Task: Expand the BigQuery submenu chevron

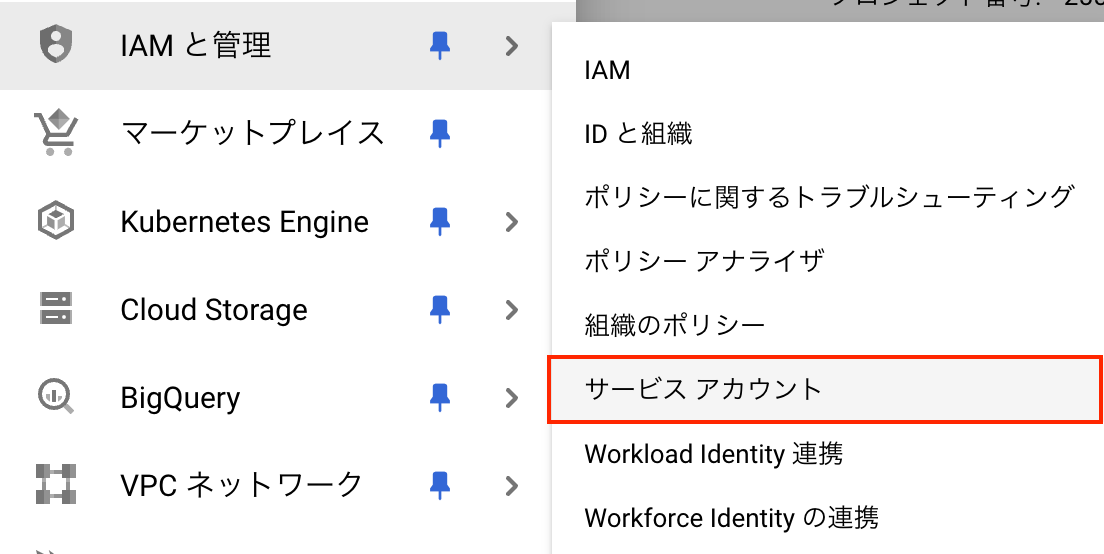Action: click(x=512, y=397)
